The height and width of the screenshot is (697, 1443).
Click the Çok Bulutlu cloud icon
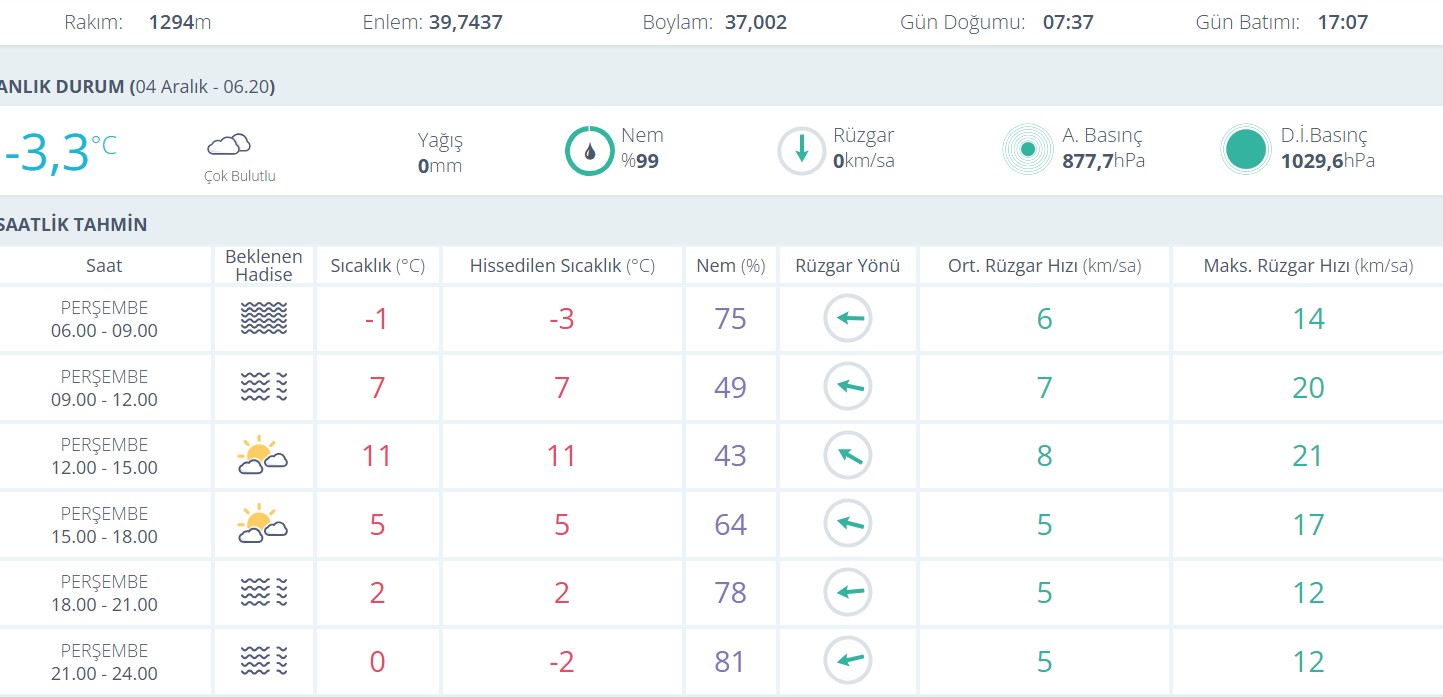click(228, 145)
